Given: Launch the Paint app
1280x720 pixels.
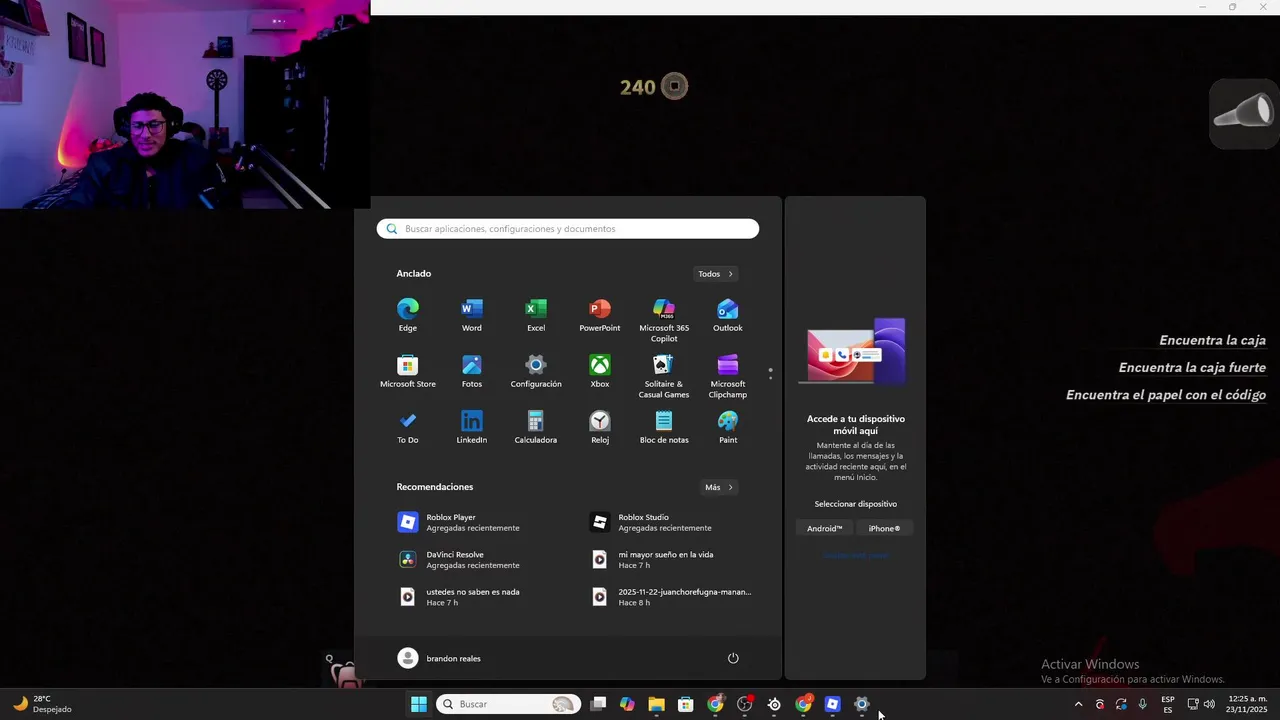Looking at the screenshot, I should point(728,427).
